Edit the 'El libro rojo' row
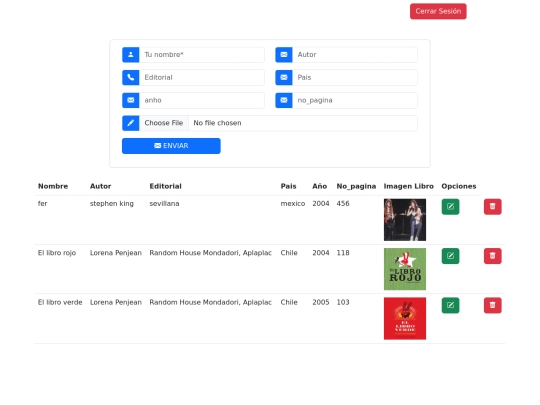540x405 pixels. coord(450,256)
